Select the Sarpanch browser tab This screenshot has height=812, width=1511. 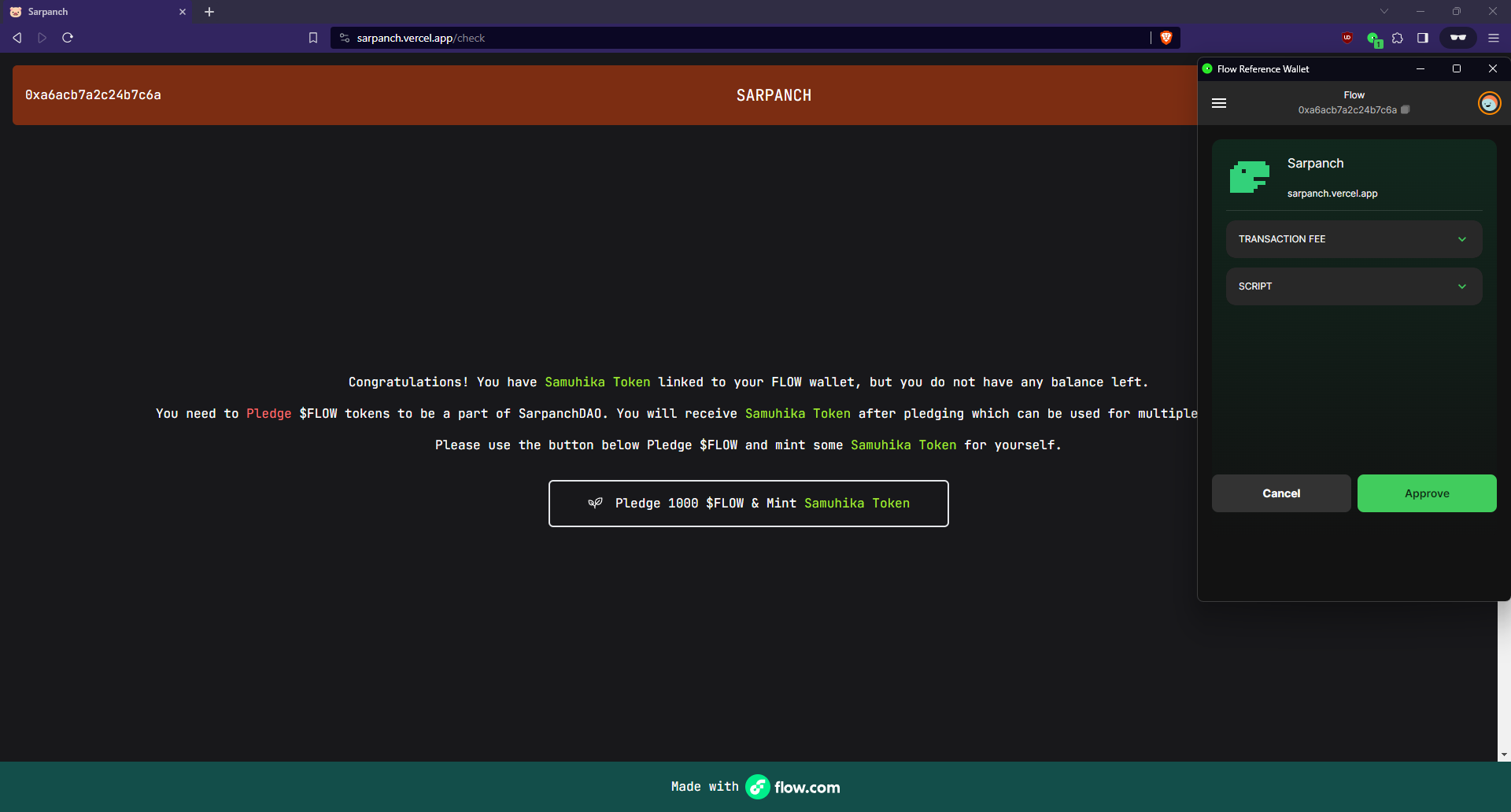[x=98, y=12]
